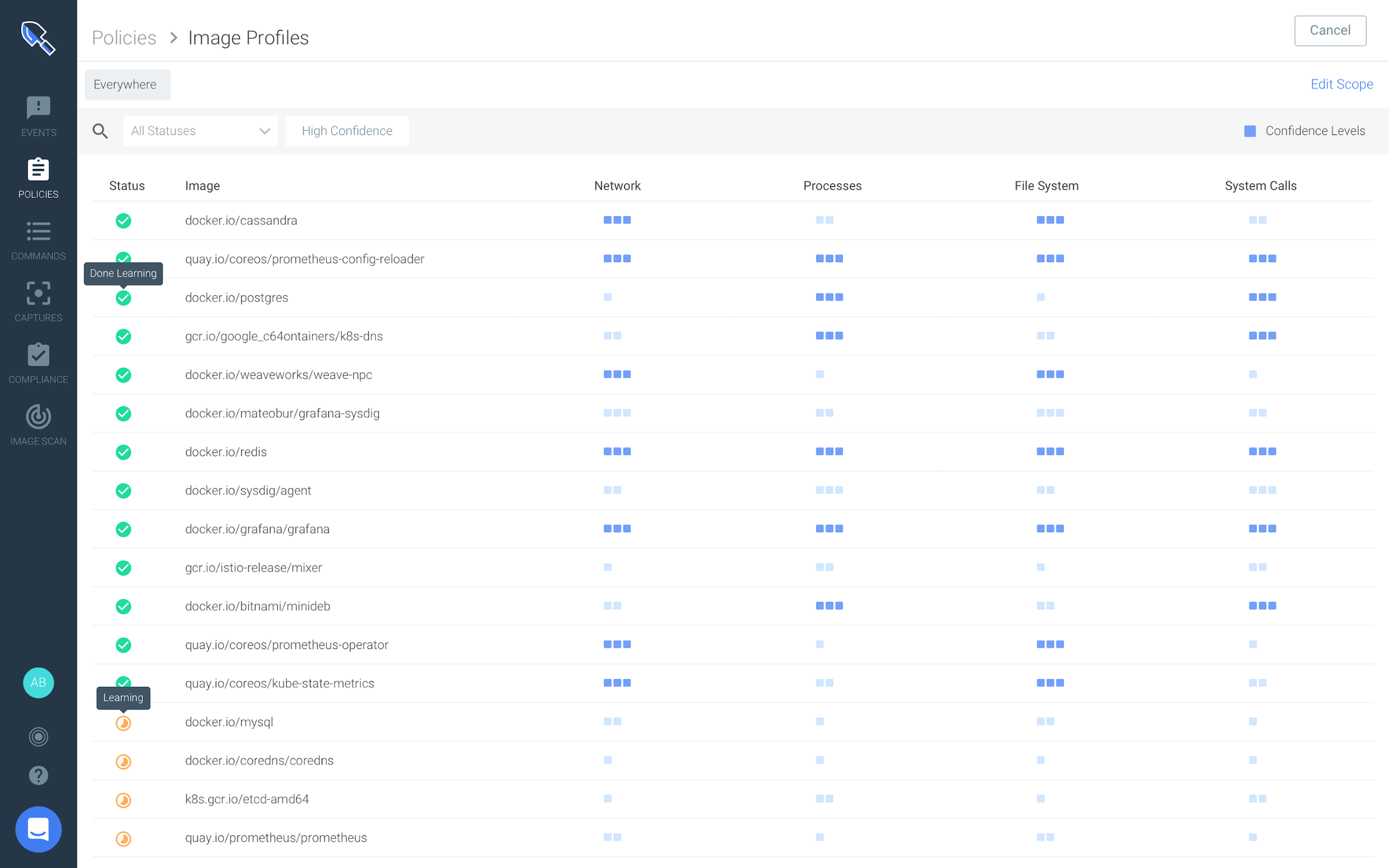
Task: Click the Image column header
Action: point(202,186)
